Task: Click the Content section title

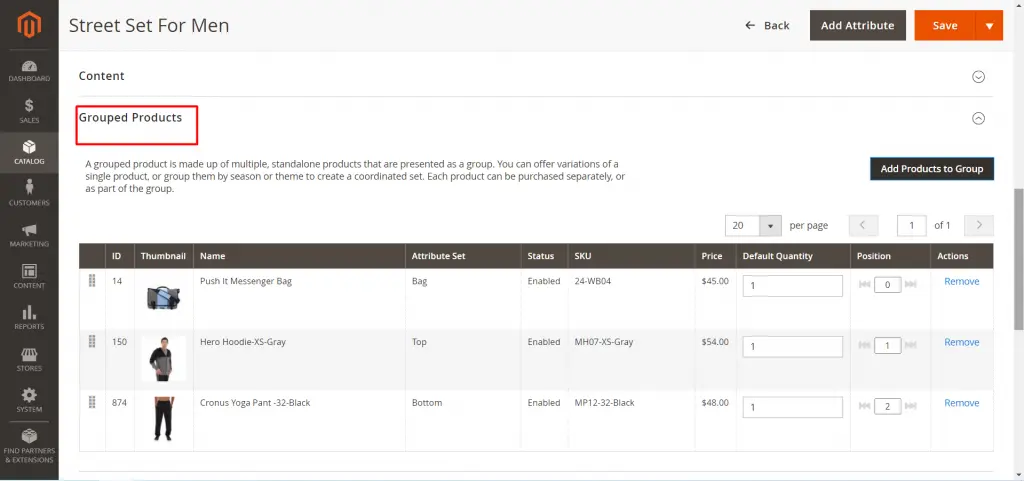Action: tap(101, 76)
